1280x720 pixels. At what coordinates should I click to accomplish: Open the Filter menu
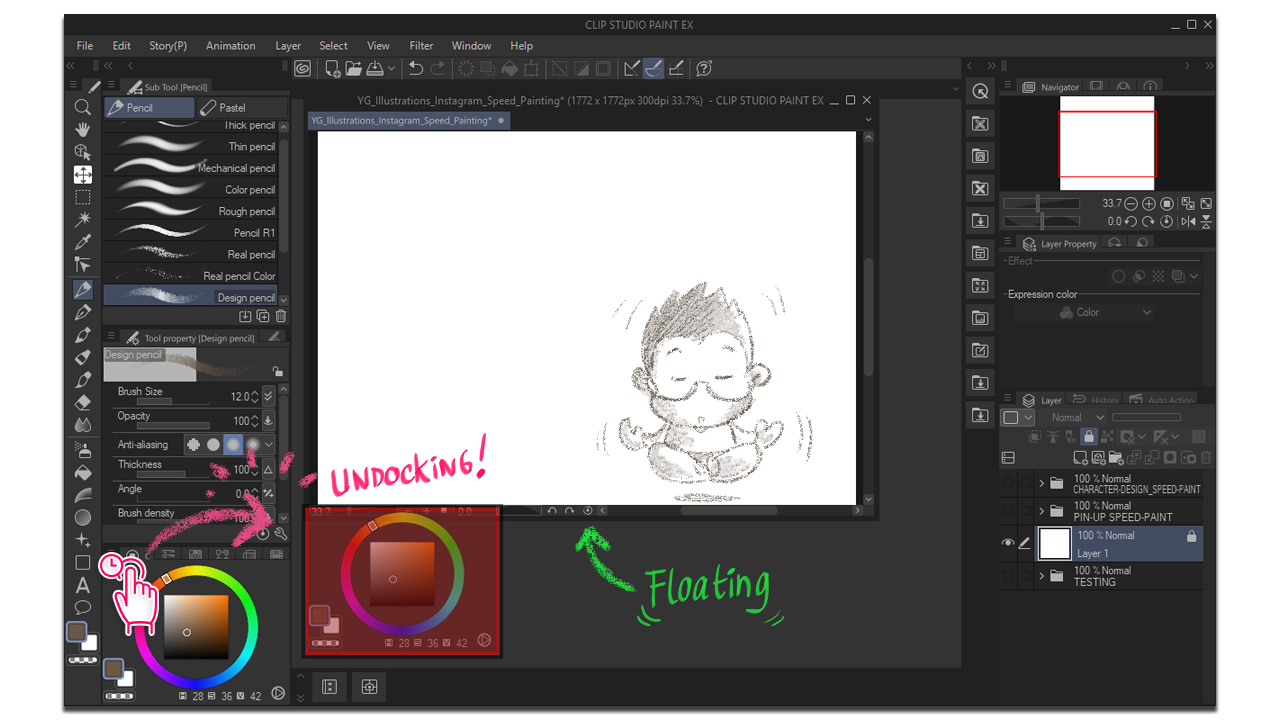422,46
